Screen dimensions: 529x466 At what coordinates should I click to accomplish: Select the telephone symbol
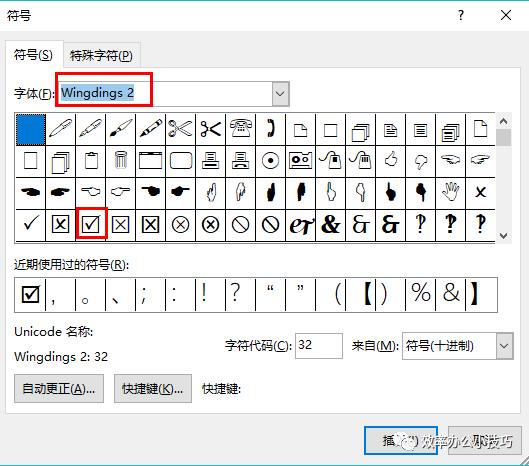point(241,130)
